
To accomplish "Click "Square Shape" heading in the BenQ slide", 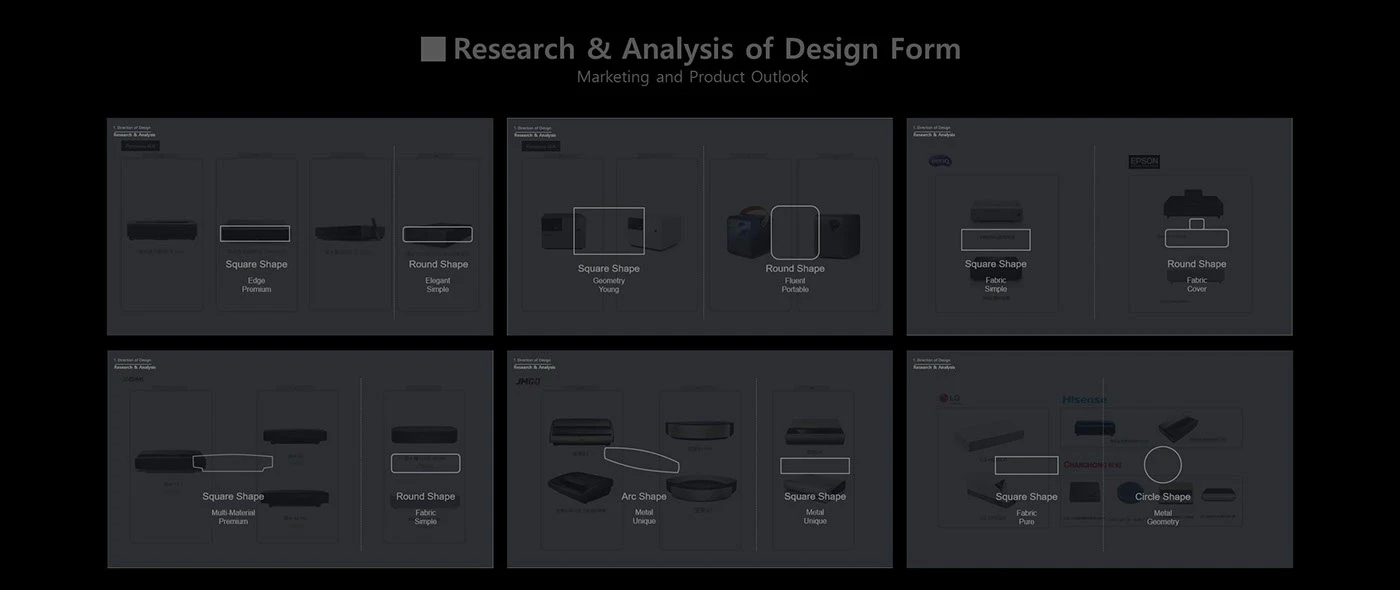I will [x=996, y=264].
